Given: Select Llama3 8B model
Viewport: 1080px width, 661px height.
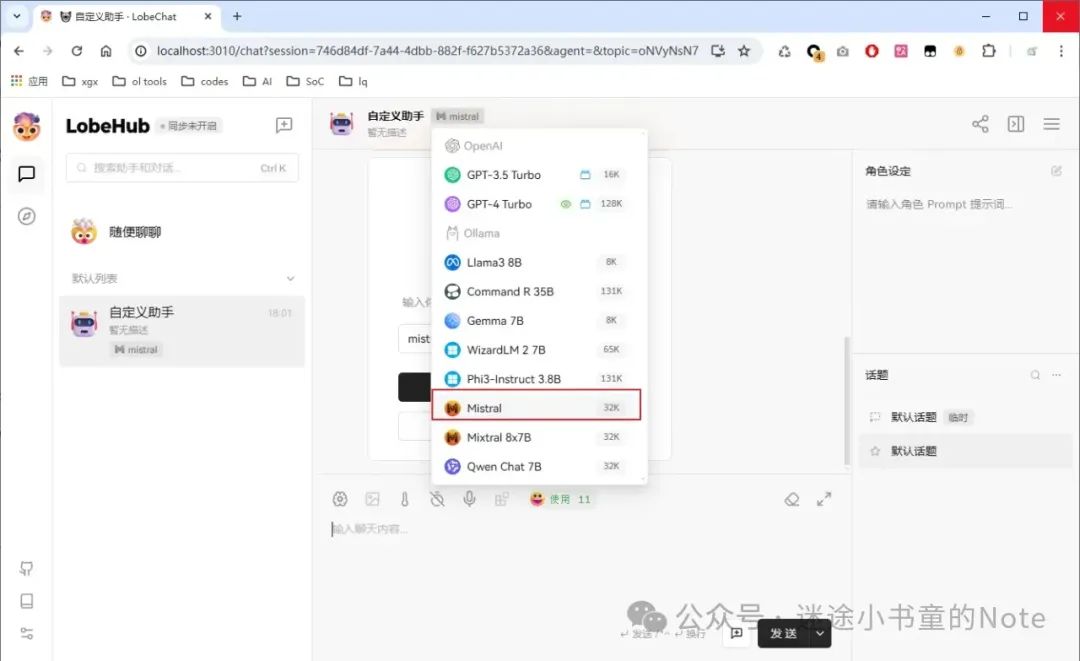Looking at the screenshot, I should 536,262.
